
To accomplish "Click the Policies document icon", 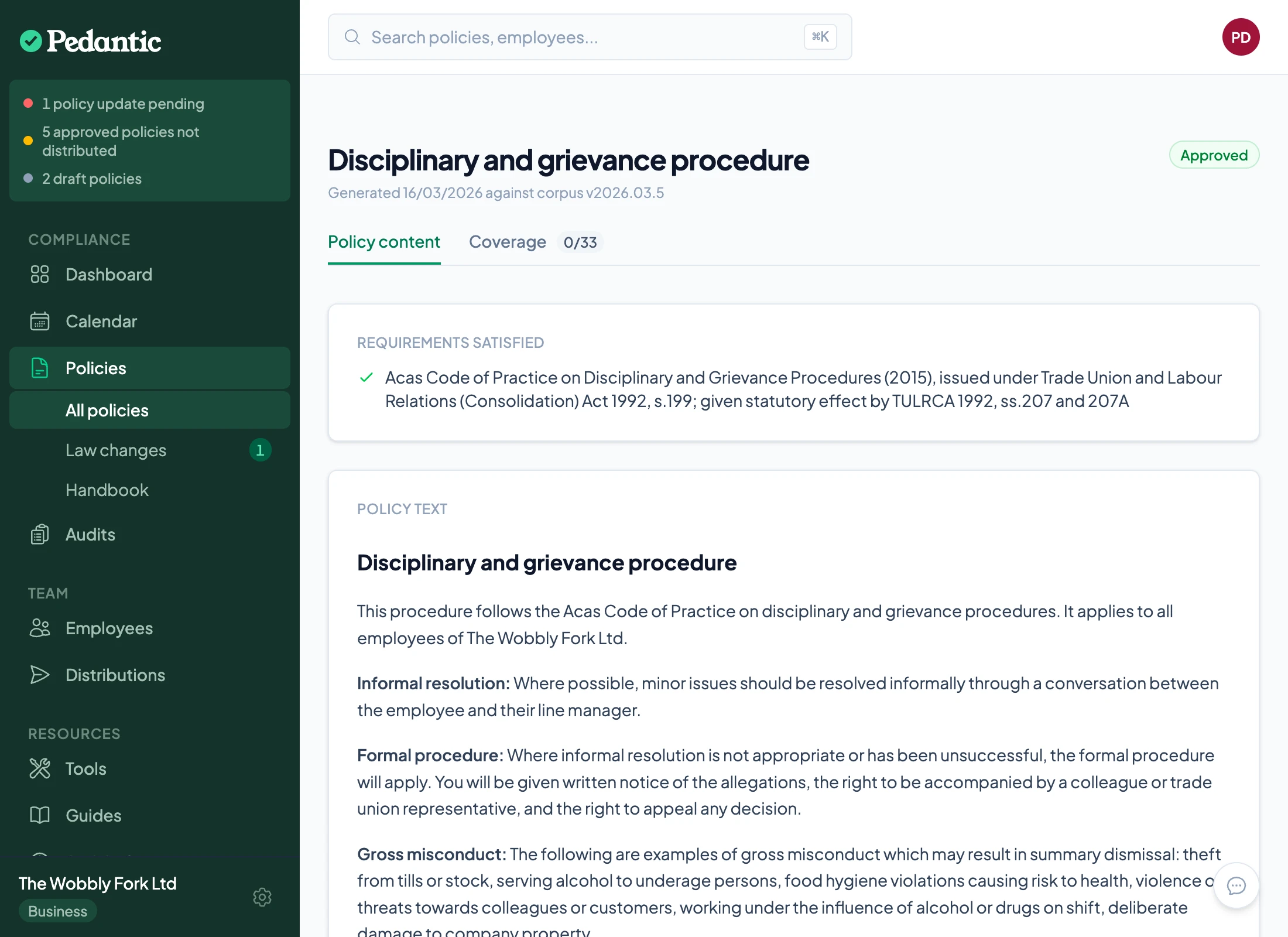I will 39,368.
